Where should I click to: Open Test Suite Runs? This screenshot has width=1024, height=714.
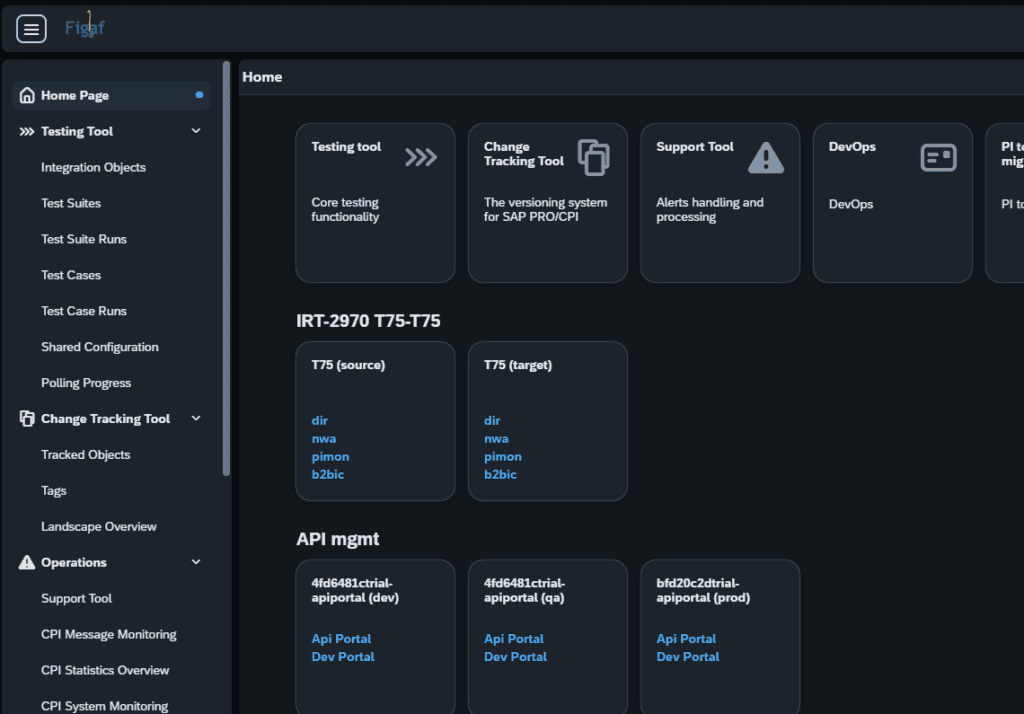point(84,239)
